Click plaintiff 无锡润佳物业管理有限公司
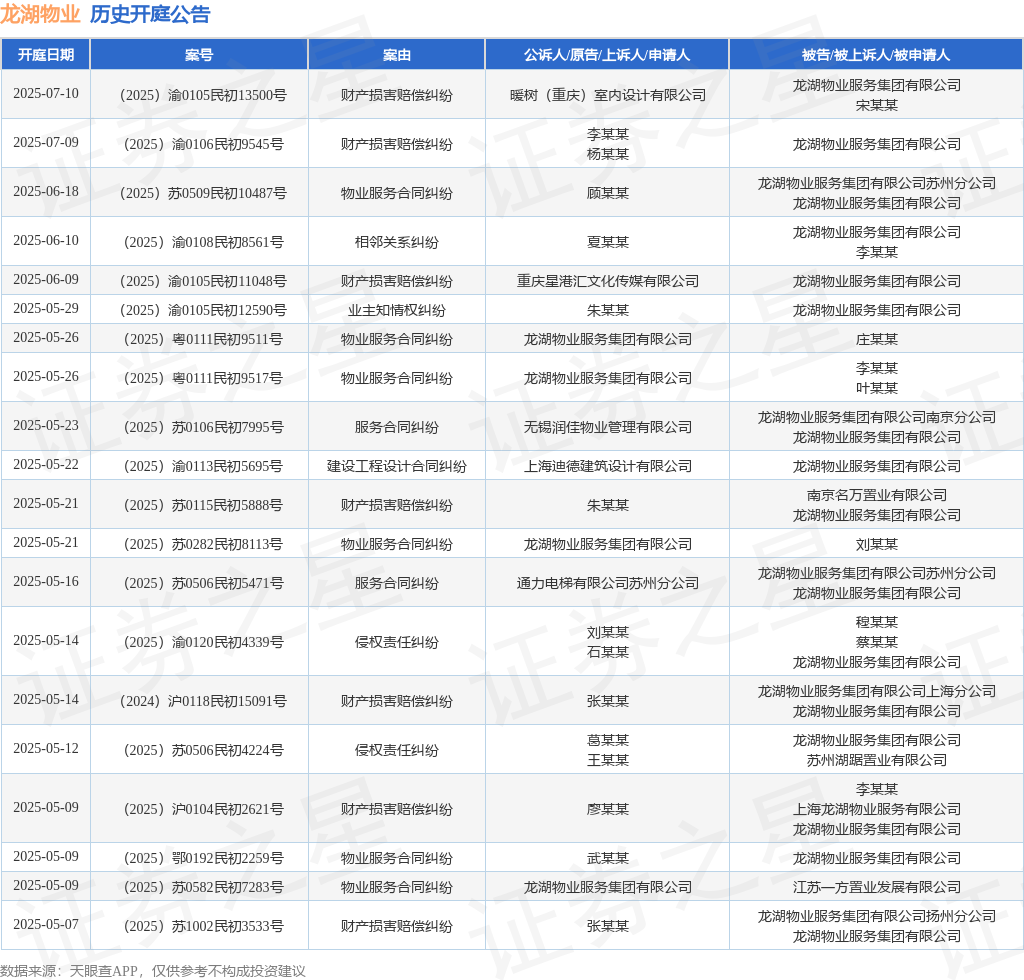Screen dimensions: 1024x980 607,428
